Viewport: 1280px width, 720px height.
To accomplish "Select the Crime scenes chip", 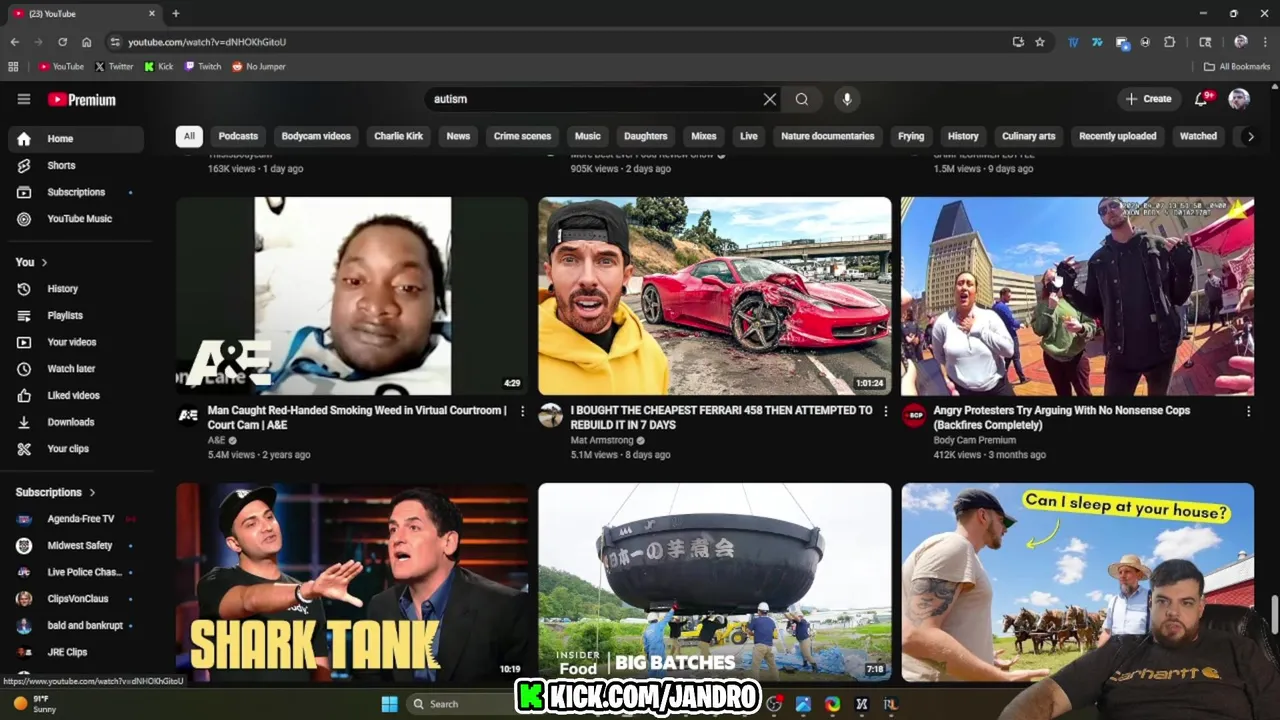I will 522,136.
